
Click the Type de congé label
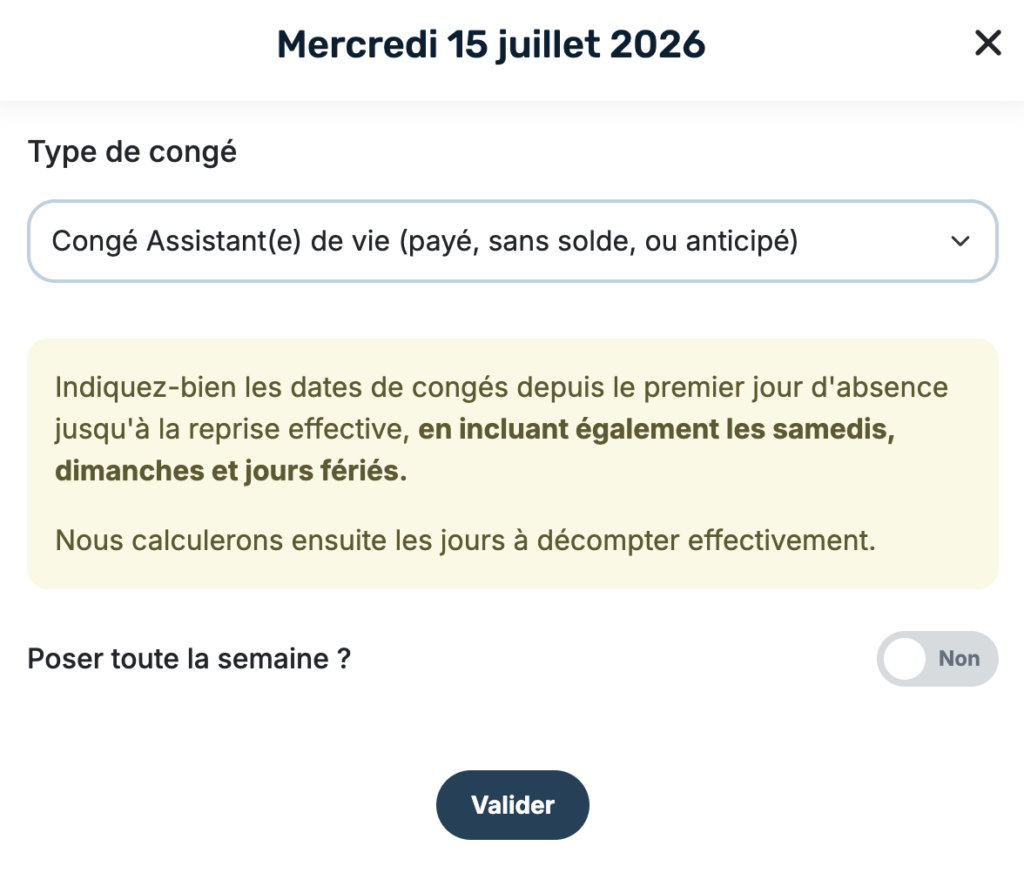click(x=132, y=152)
